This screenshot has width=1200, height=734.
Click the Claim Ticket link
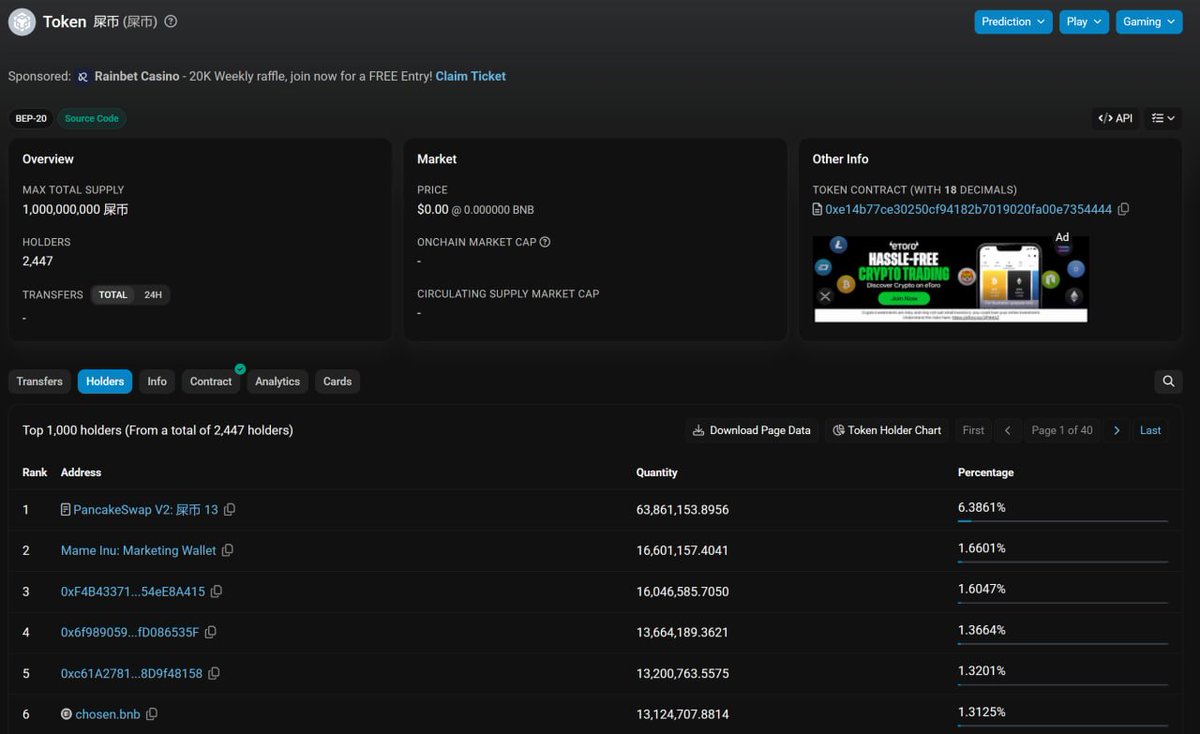pos(471,76)
